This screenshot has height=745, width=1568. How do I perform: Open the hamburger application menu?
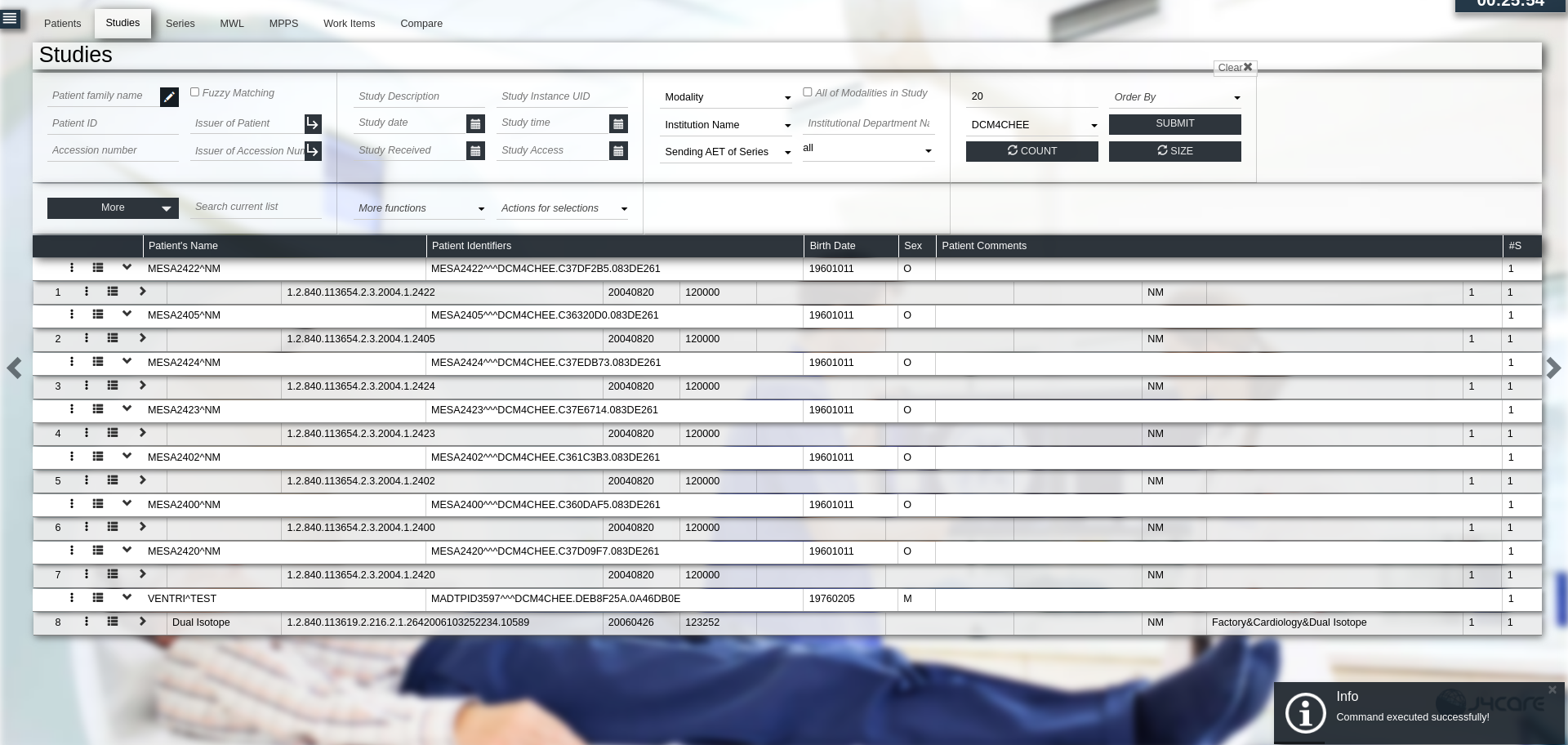tap(11, 19)
